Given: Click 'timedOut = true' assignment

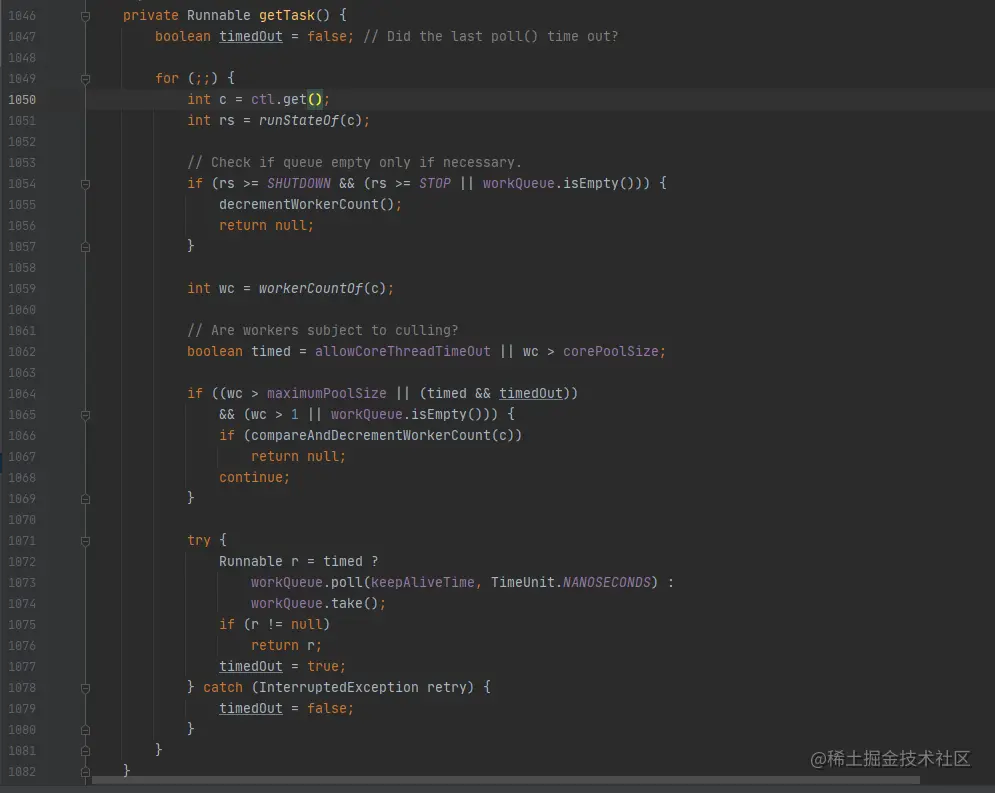Looking at the screenshot, I should point(279,666).
